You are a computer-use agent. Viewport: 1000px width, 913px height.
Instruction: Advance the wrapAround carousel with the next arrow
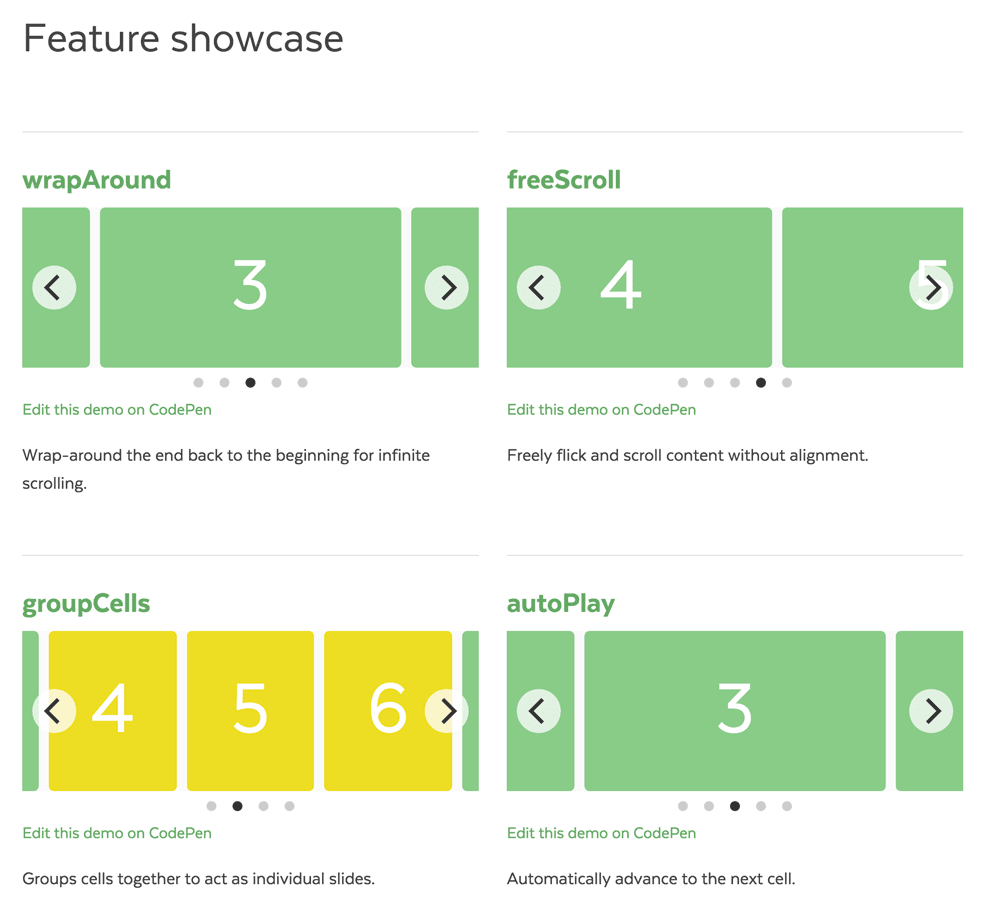pos(447,287)
